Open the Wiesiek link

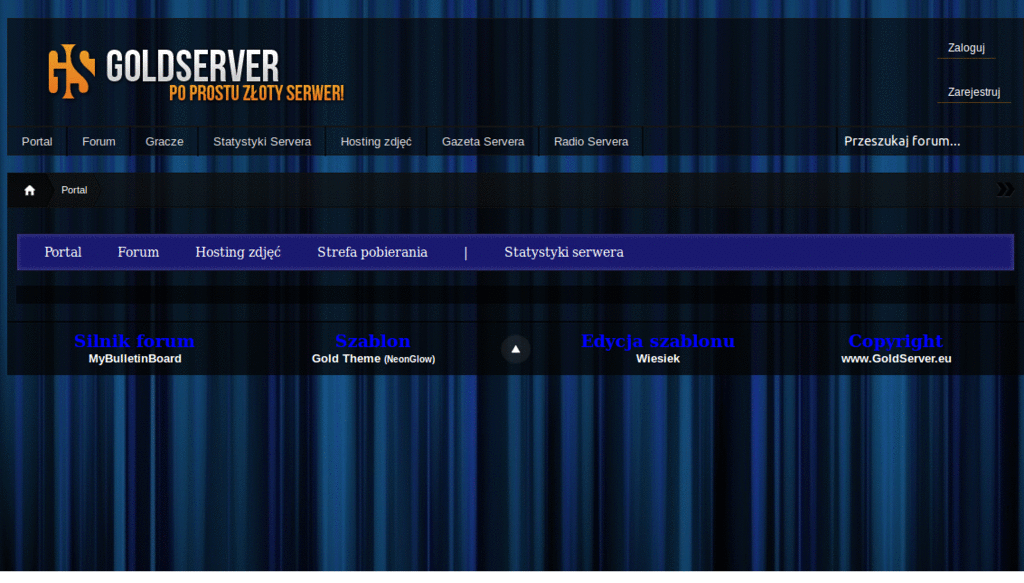[x=658, y=358]
